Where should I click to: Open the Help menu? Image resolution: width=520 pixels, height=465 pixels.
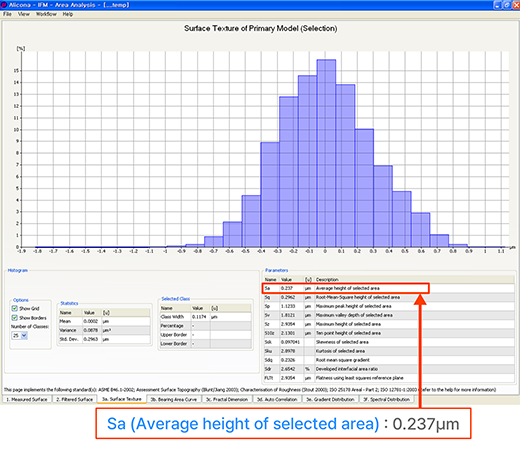pyautogui.click(x=68, y=14)
